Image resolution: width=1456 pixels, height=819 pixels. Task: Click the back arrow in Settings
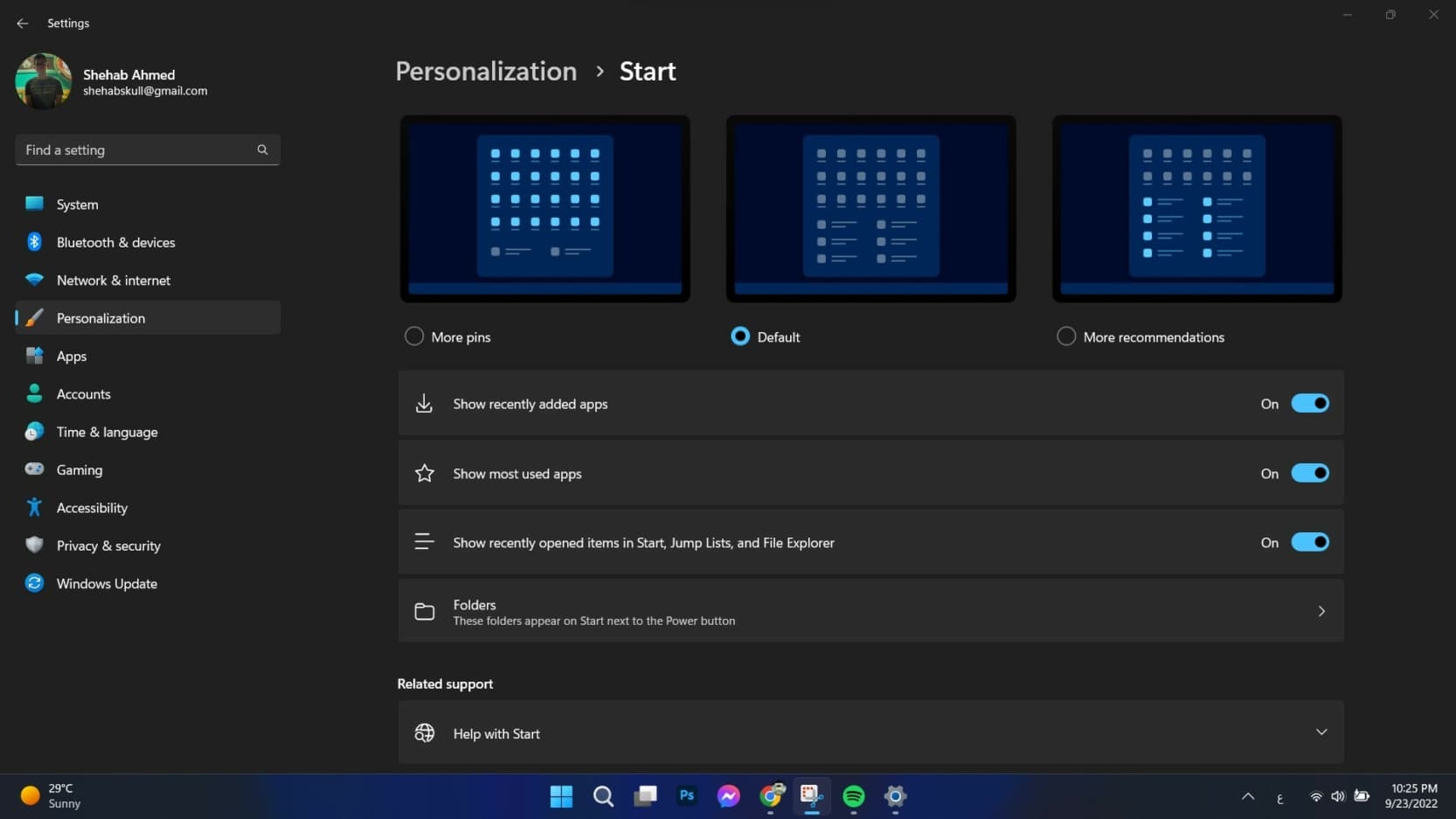click(23, 24)
